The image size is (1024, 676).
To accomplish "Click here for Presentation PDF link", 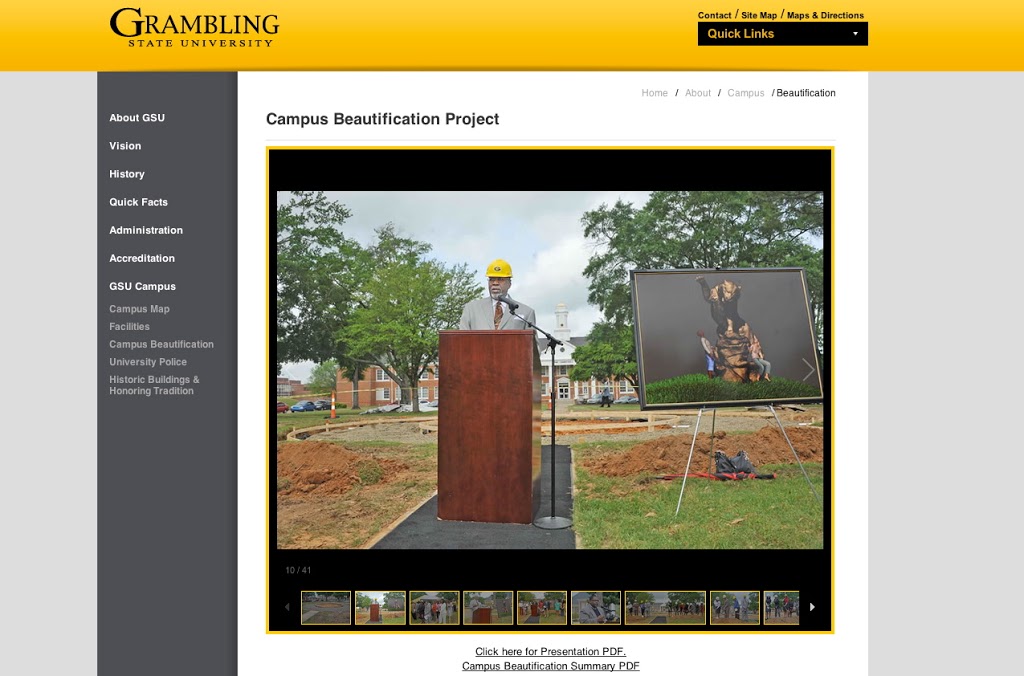I will coord(550,652).
